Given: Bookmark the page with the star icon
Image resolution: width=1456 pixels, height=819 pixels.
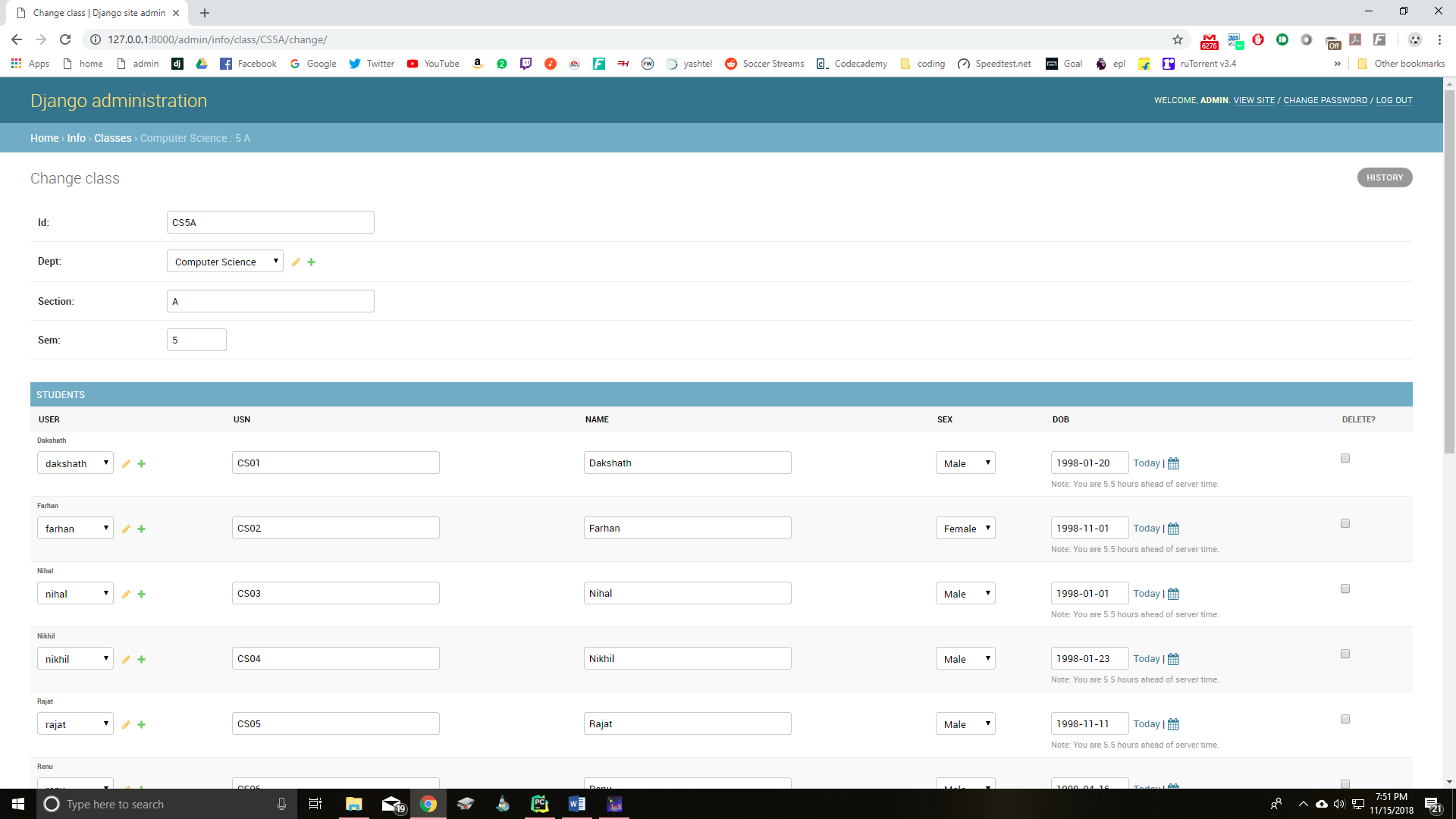Looking at the screenshot, I should click(1177, 39).
